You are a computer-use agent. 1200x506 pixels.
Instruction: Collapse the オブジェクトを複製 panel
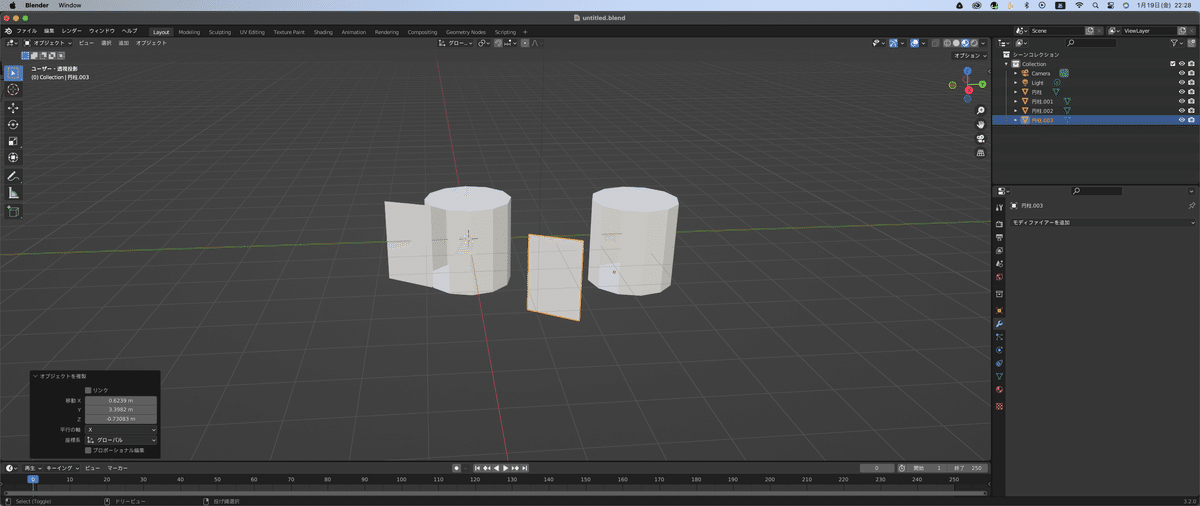(35, 376)
